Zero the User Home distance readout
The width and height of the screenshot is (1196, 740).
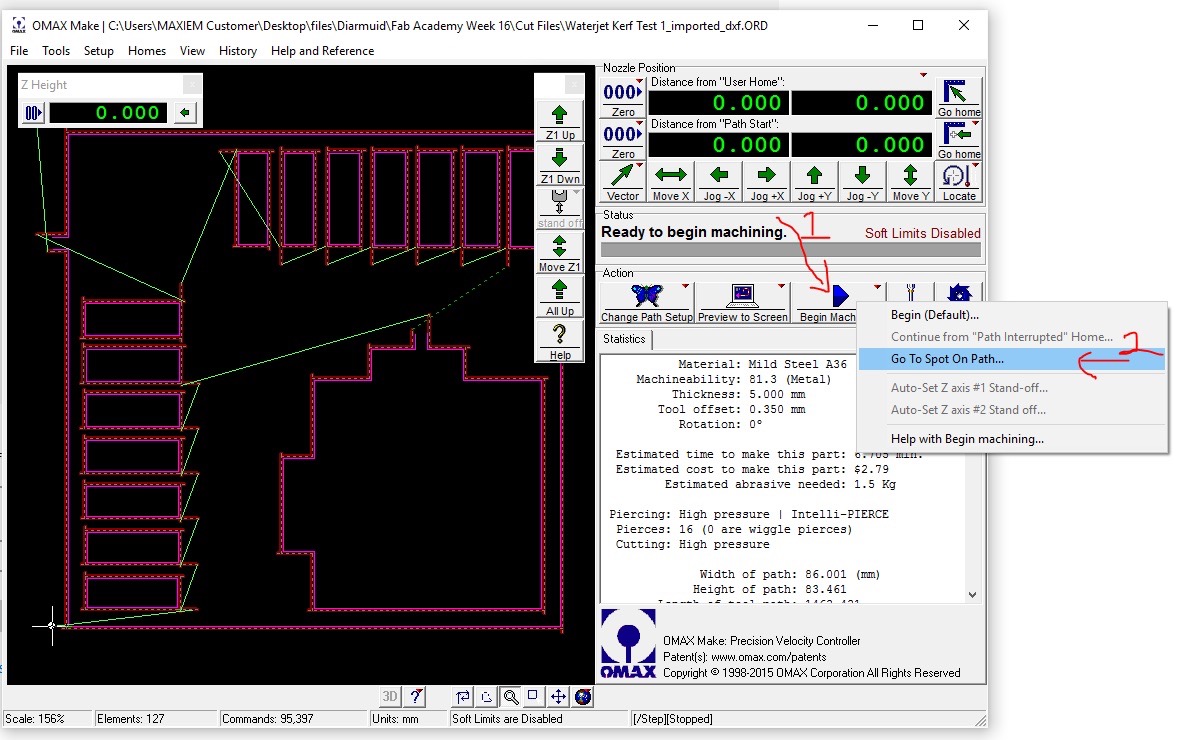622,98
